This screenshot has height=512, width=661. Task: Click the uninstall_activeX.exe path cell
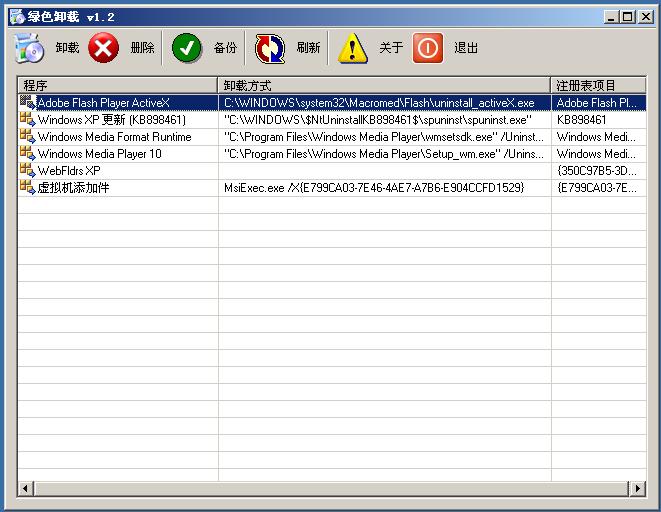[x=384, y=103]
